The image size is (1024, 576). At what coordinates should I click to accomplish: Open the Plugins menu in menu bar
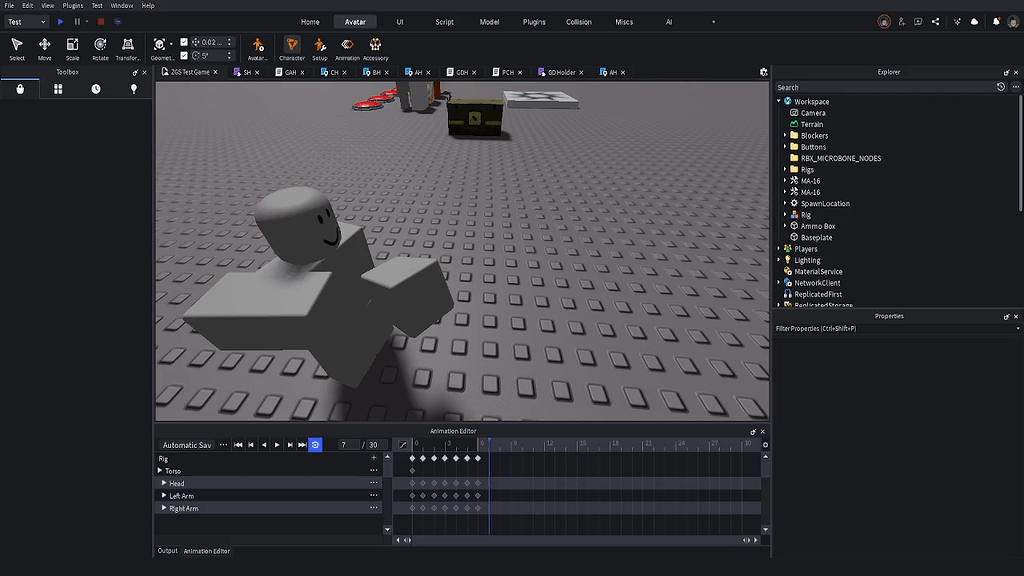72,5
